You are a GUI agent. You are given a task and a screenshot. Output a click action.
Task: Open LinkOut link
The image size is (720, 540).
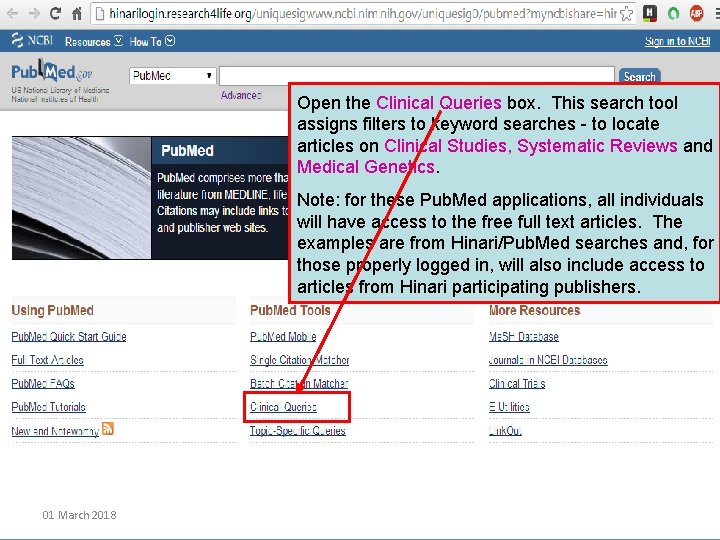point(505,431)
